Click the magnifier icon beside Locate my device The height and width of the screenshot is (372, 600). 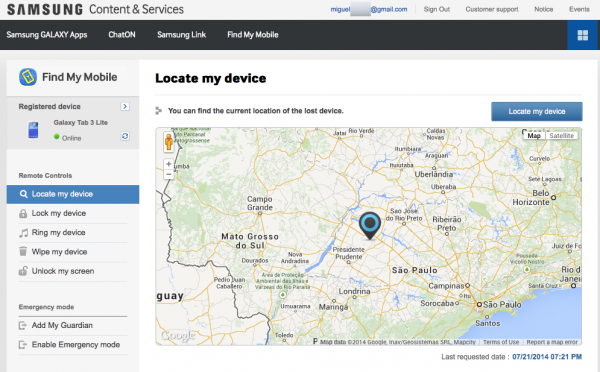tap(23, 194)
